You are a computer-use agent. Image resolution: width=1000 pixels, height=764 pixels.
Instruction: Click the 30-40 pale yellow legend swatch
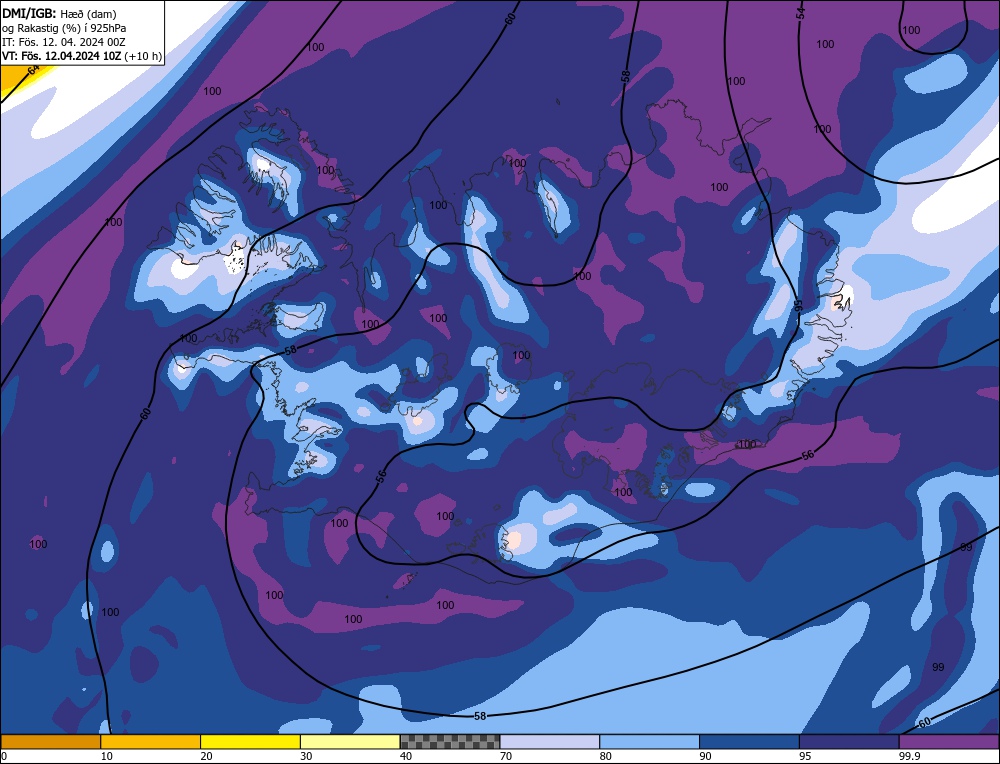pos(350,742)
